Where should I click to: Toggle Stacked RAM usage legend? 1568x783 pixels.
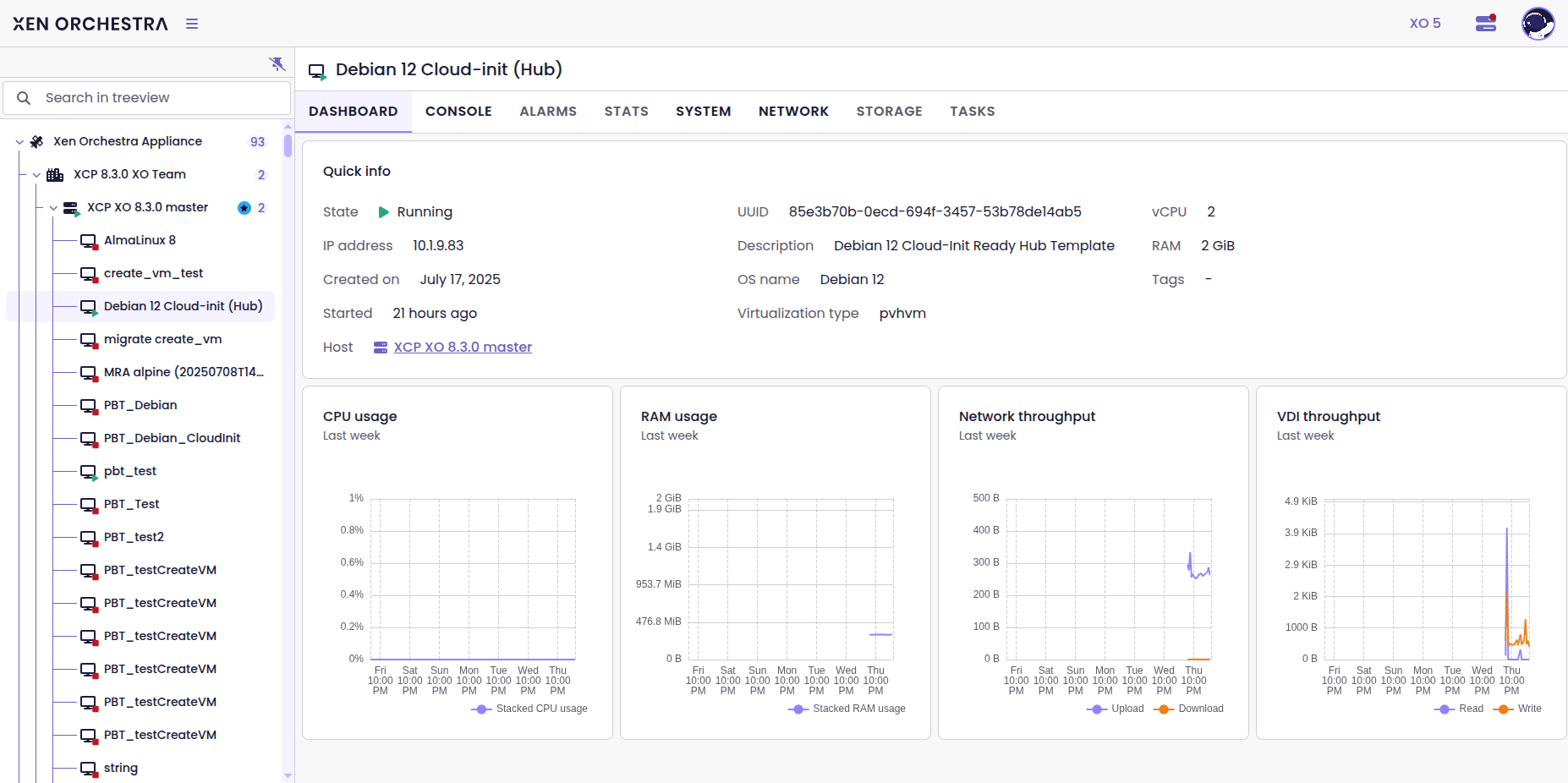(847, 709)
